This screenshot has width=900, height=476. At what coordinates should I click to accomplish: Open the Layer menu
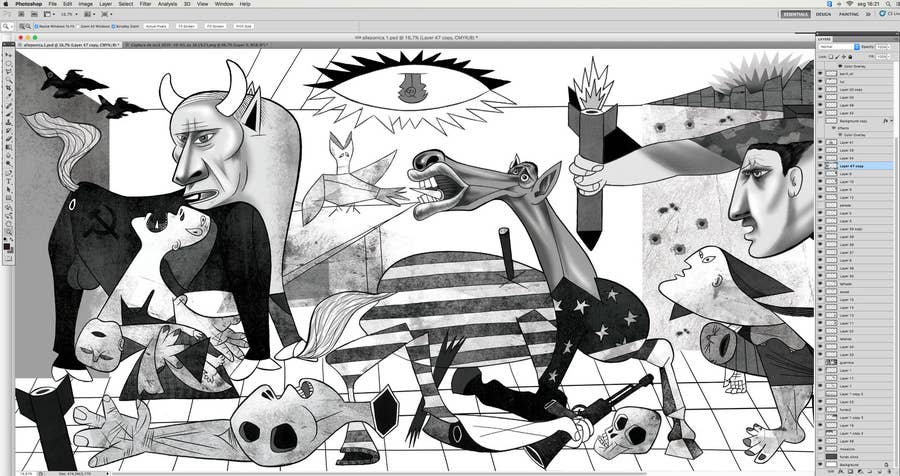click(106, 4)
